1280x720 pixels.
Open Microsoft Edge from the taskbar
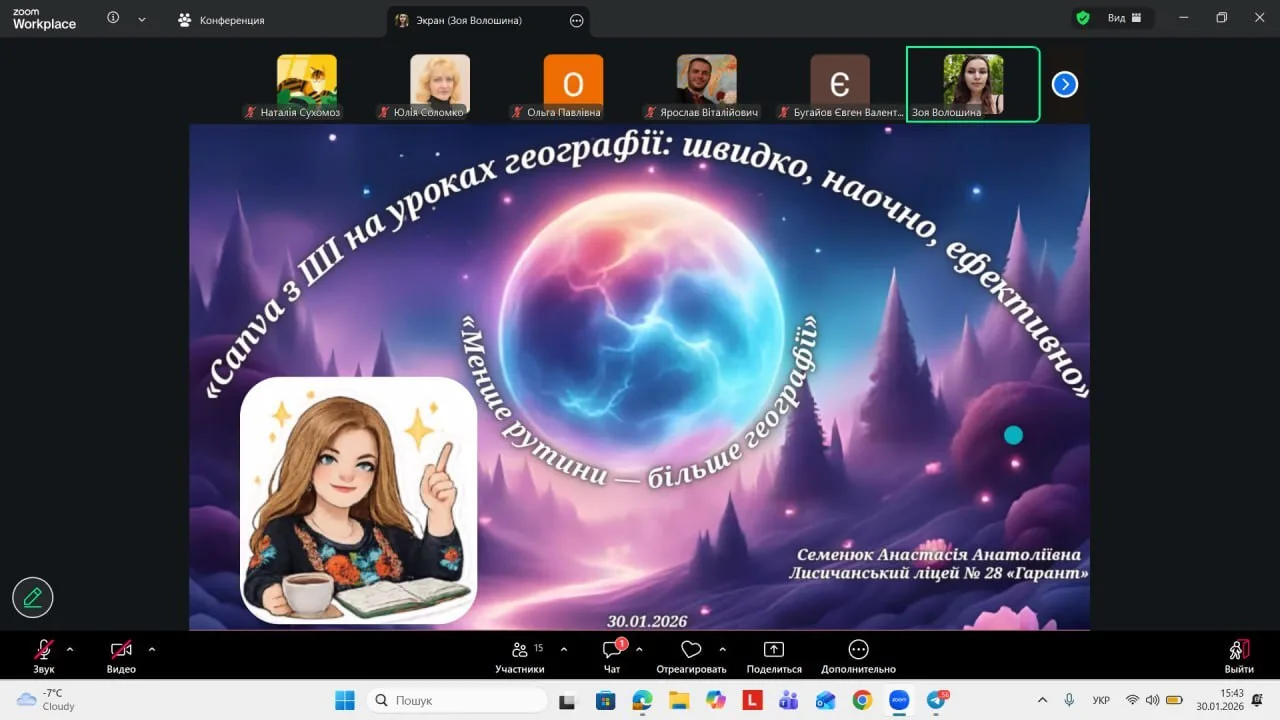click(x=642, y=700)
